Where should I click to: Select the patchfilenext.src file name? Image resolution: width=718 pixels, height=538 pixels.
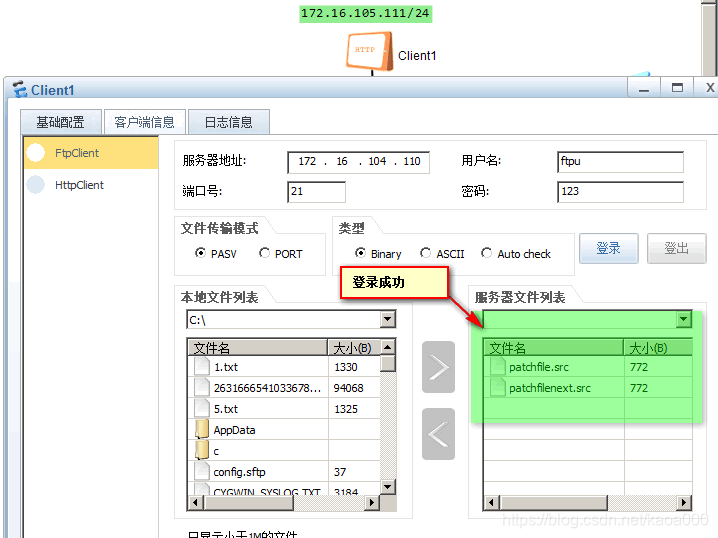(550, 388)
